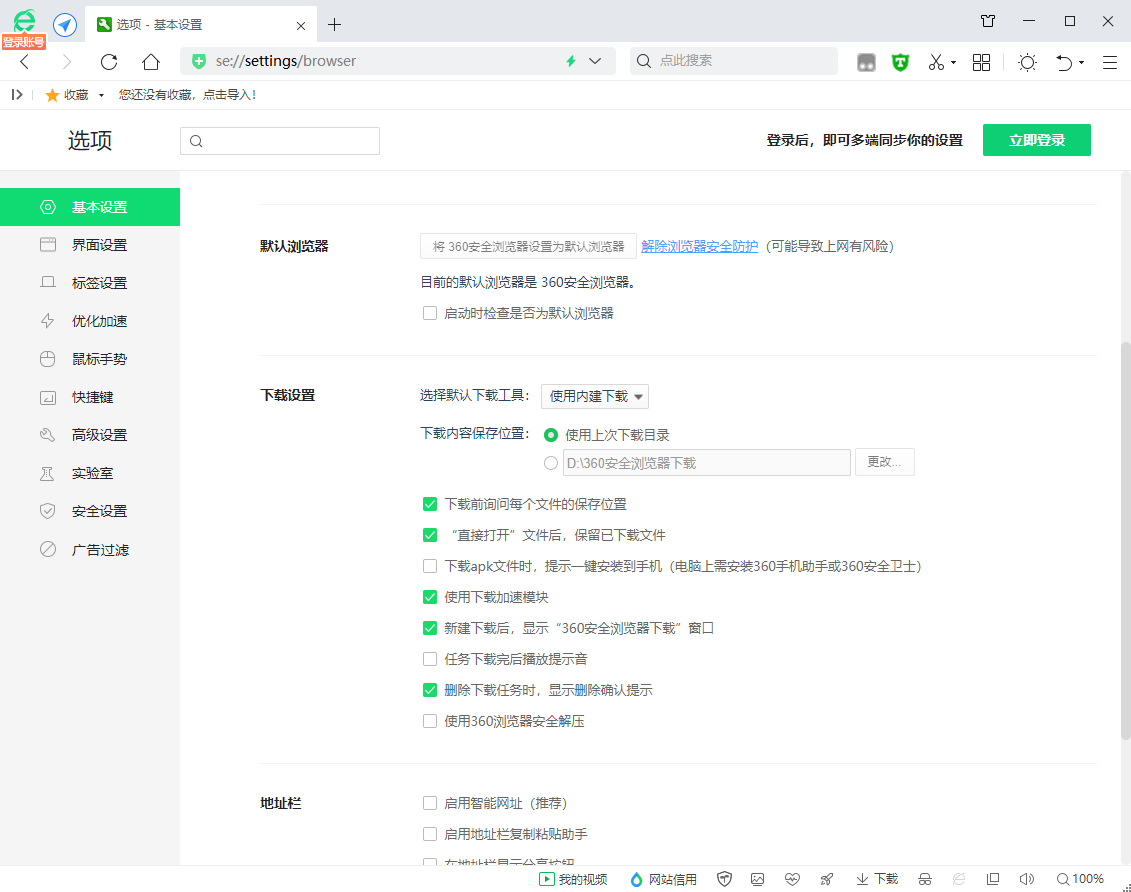Viewport: 1131px width, 892px height.
Task: Uncheck 使用下载加速模块
Action: pos(430,596)
